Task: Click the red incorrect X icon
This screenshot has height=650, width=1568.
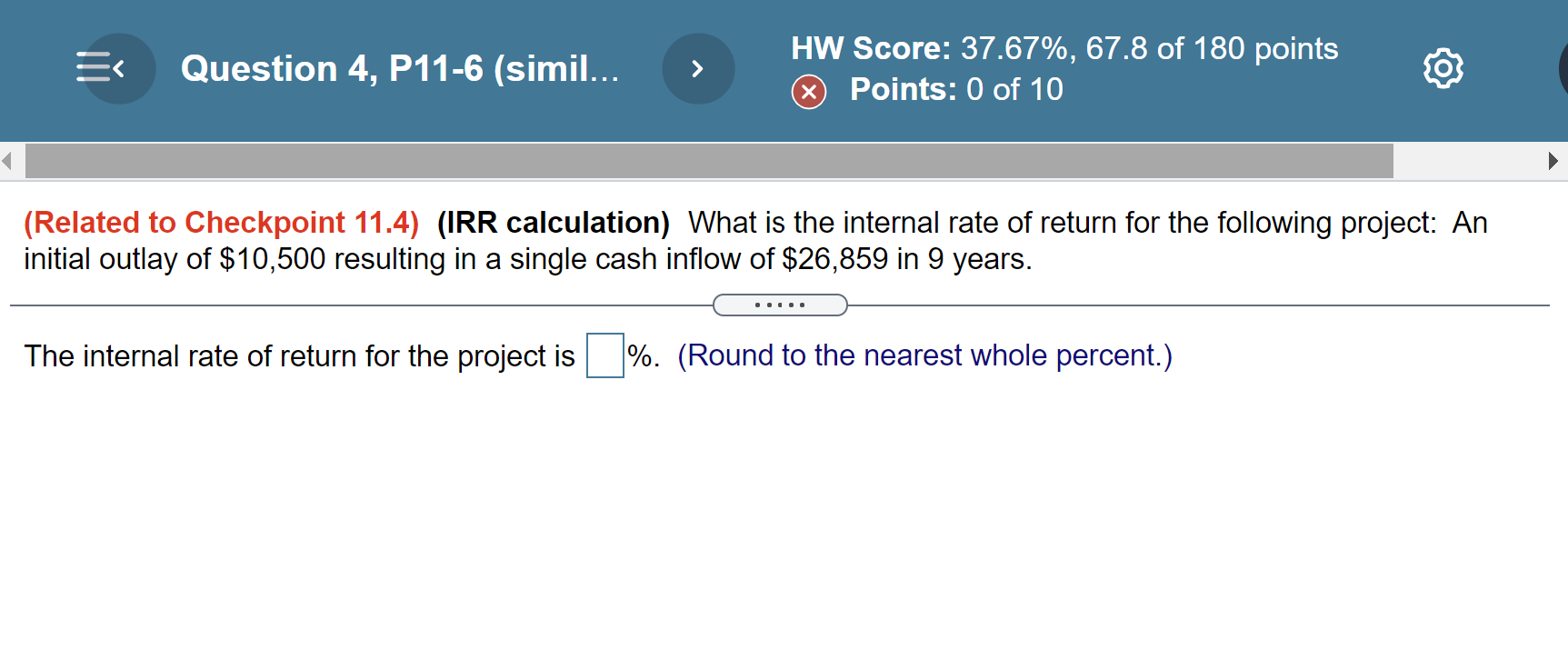Action: click(x=809, y=92)
